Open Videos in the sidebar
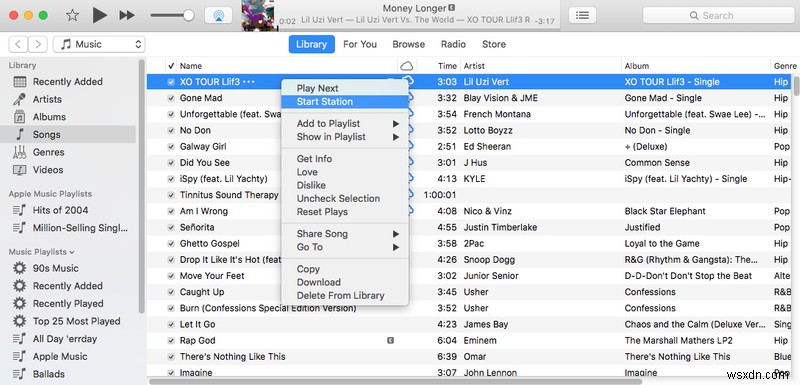Screen dimensions: 800x385 (47, 170)
